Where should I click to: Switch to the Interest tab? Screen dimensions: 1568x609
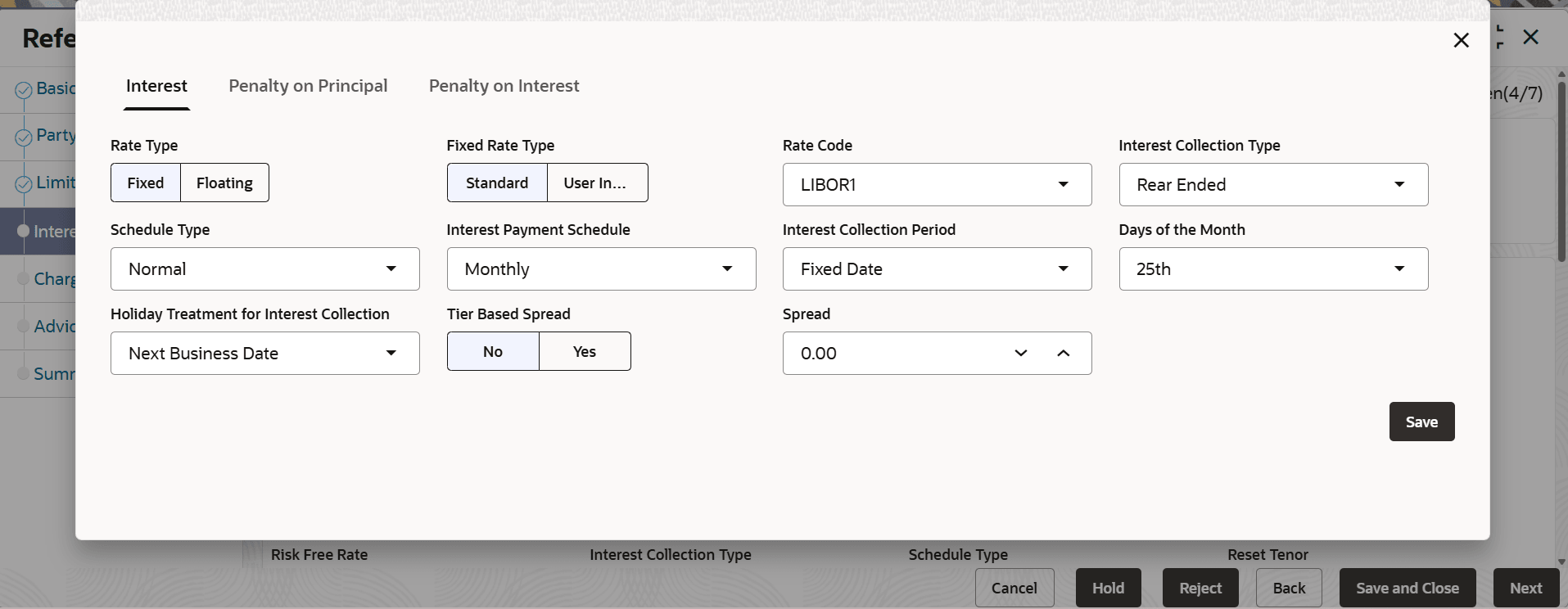point(156,86)
